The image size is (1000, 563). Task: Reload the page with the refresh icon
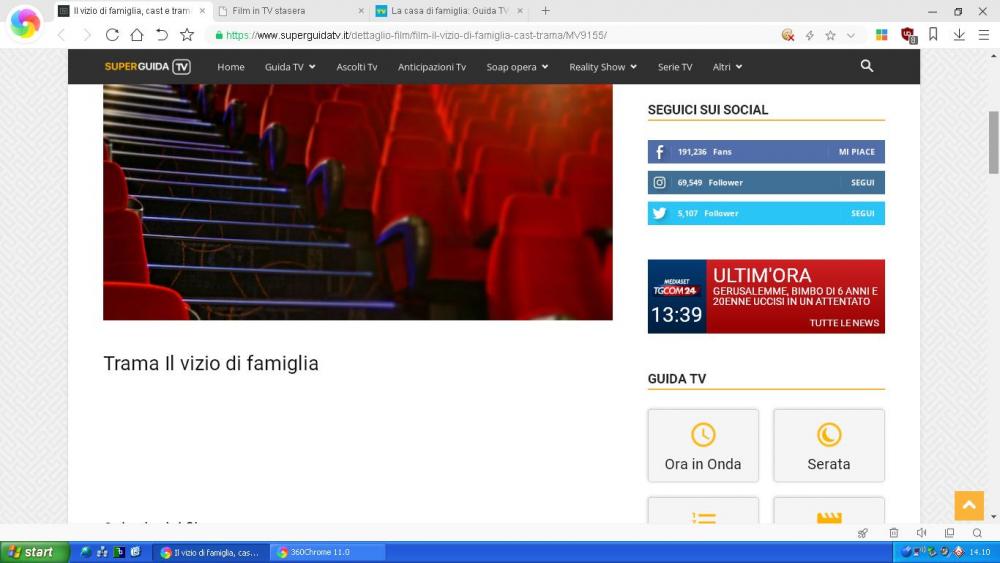point(112,35)
